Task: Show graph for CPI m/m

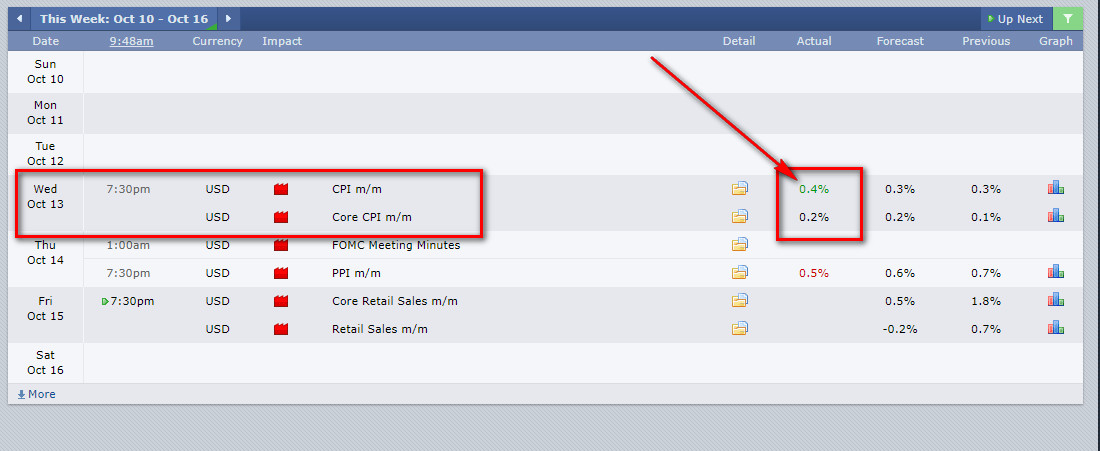Action: [x=1055, y=188]
